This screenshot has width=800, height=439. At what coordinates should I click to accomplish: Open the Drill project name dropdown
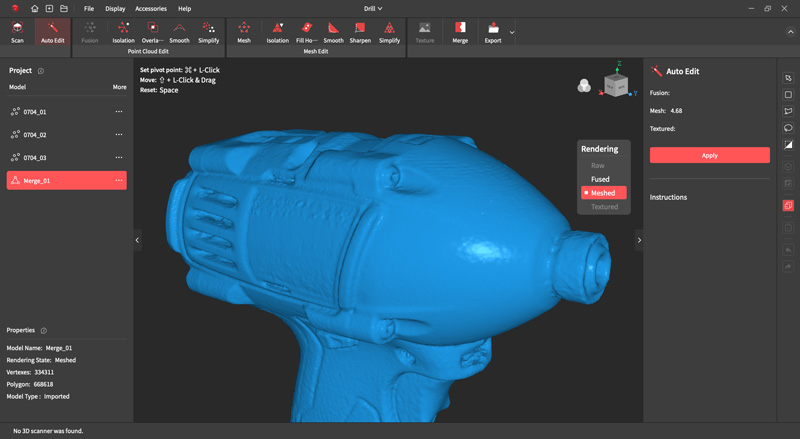(373, 9)
